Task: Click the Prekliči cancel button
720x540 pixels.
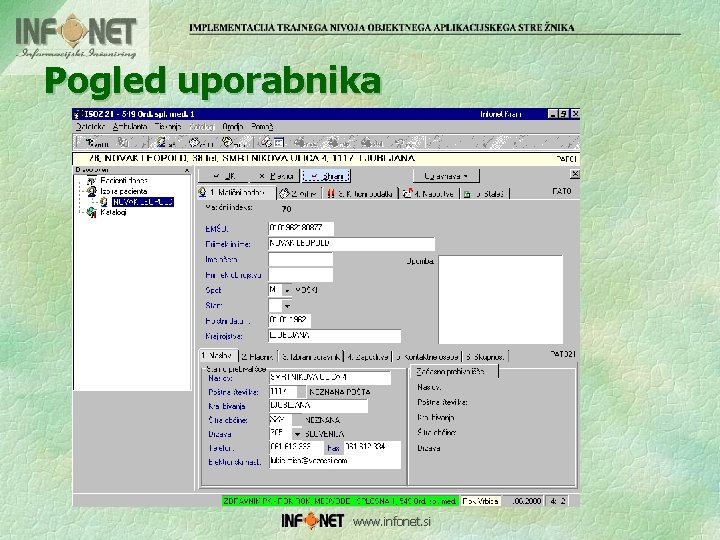Action: click(275, 176)
